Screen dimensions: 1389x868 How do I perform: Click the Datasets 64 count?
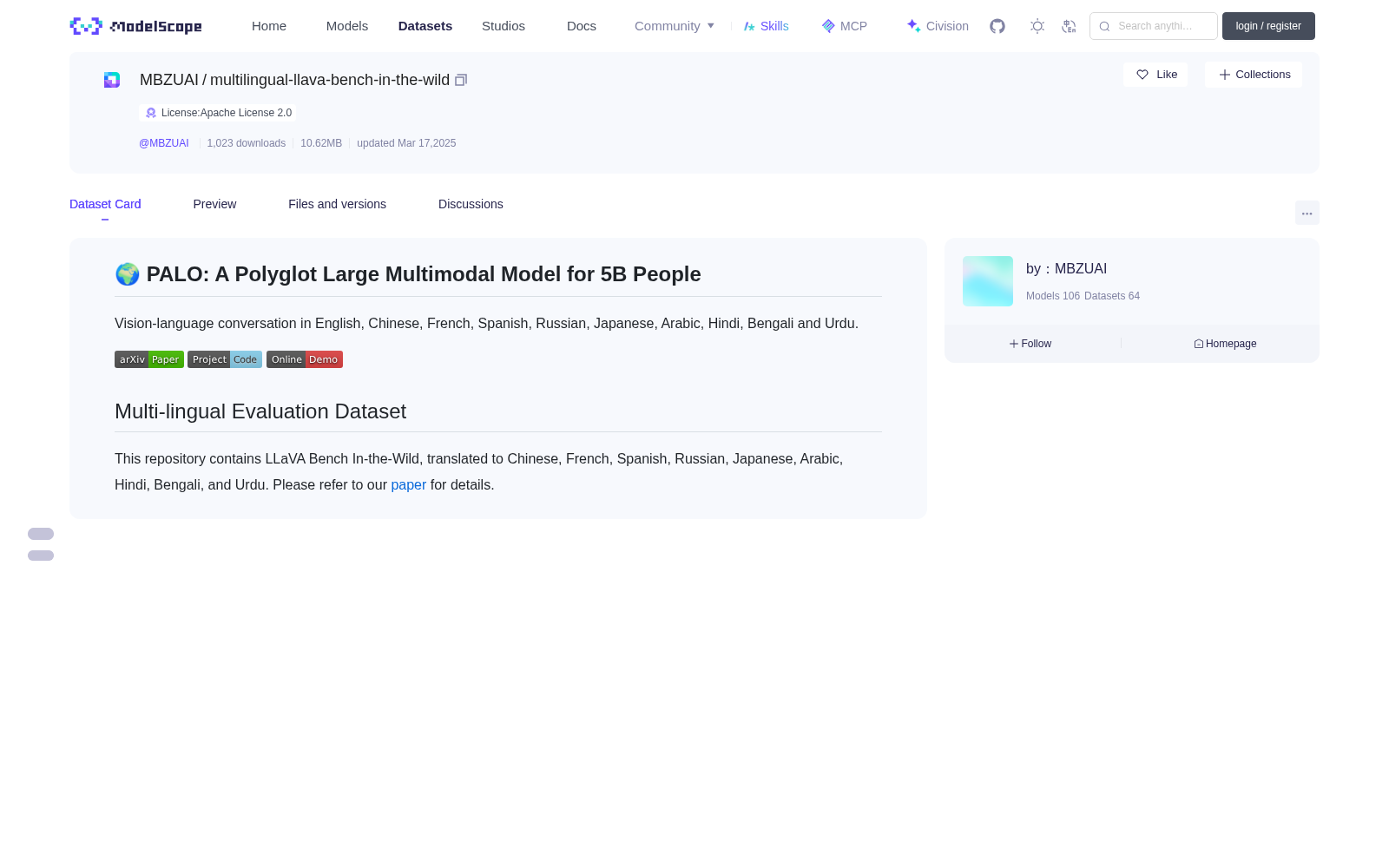pos(1112,296)
